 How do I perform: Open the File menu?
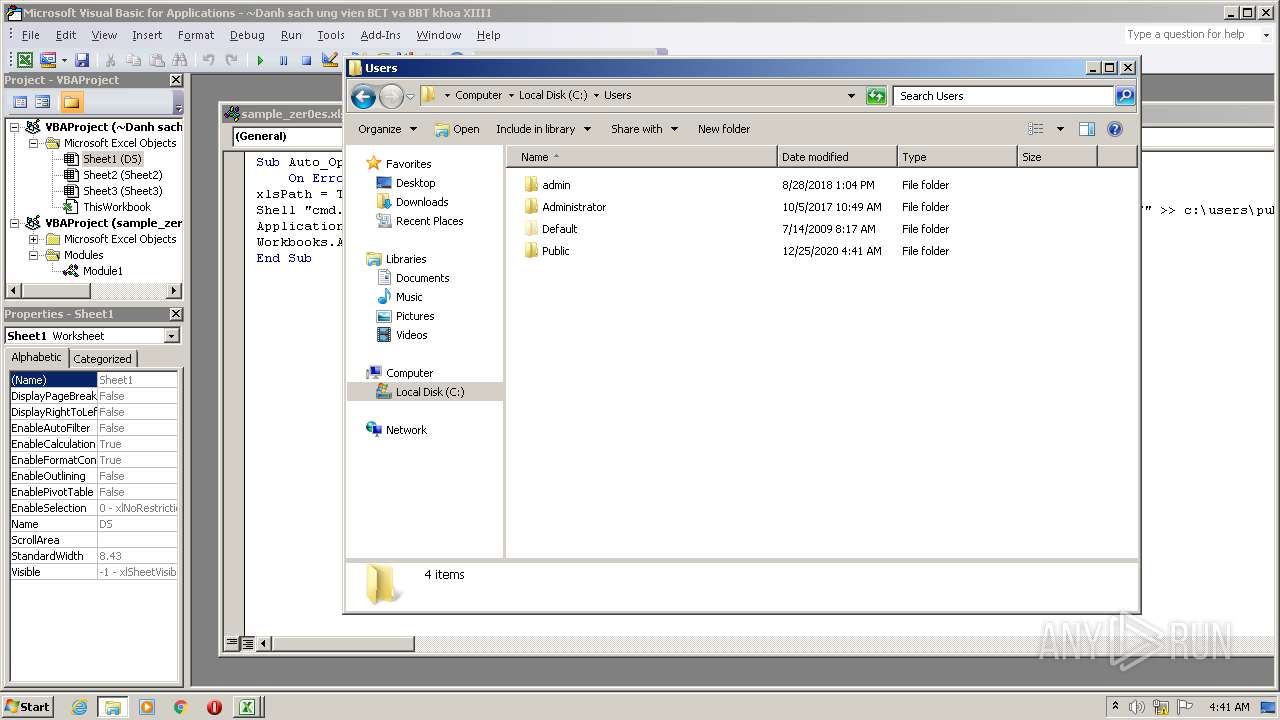(30, 35)
